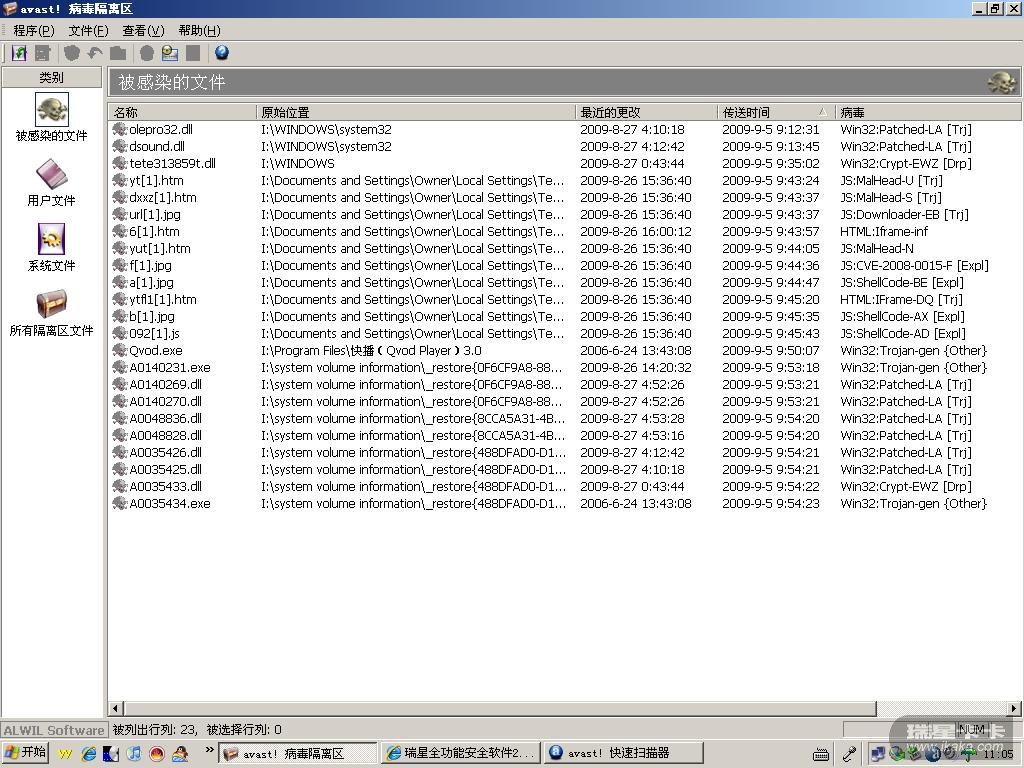The height and width of the screenshot is (768, 1024).
Task: Select the tete313859t.dll row
Action: click(x=564, y=163)
